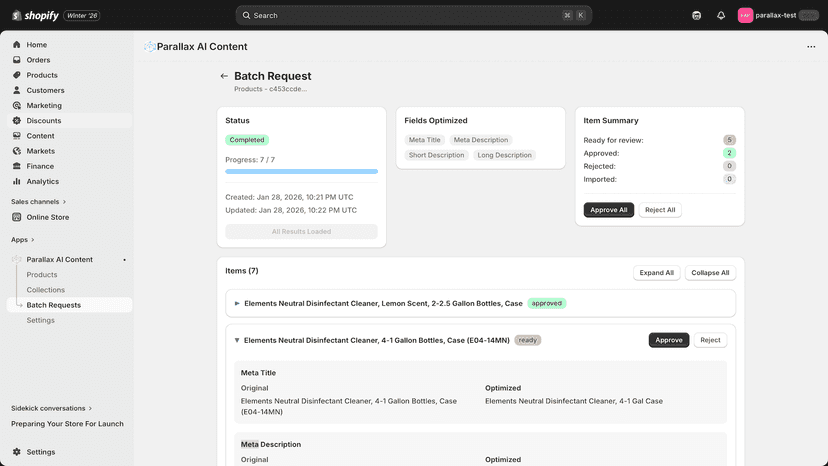The height and width of the screenshot is (466, 828).
Task: Click Expand All items
Action: click(656, 273)
